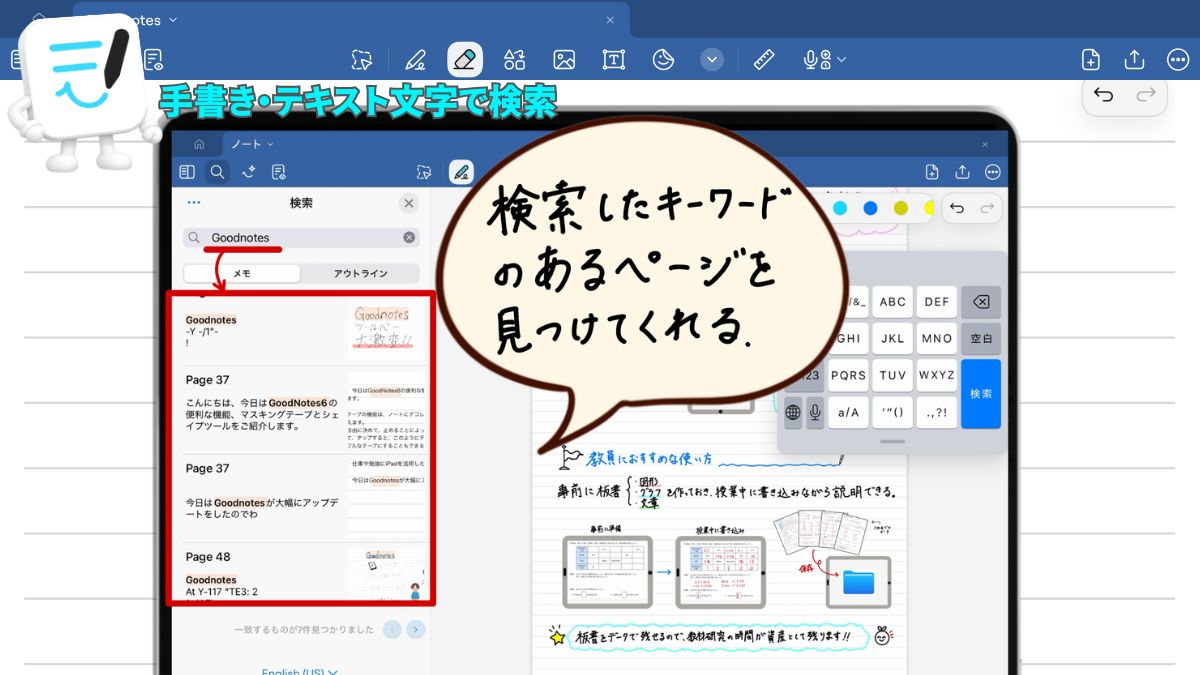Tap inner undo arrow beside colors
The image size is (1200, 675).
click(957, 207)
